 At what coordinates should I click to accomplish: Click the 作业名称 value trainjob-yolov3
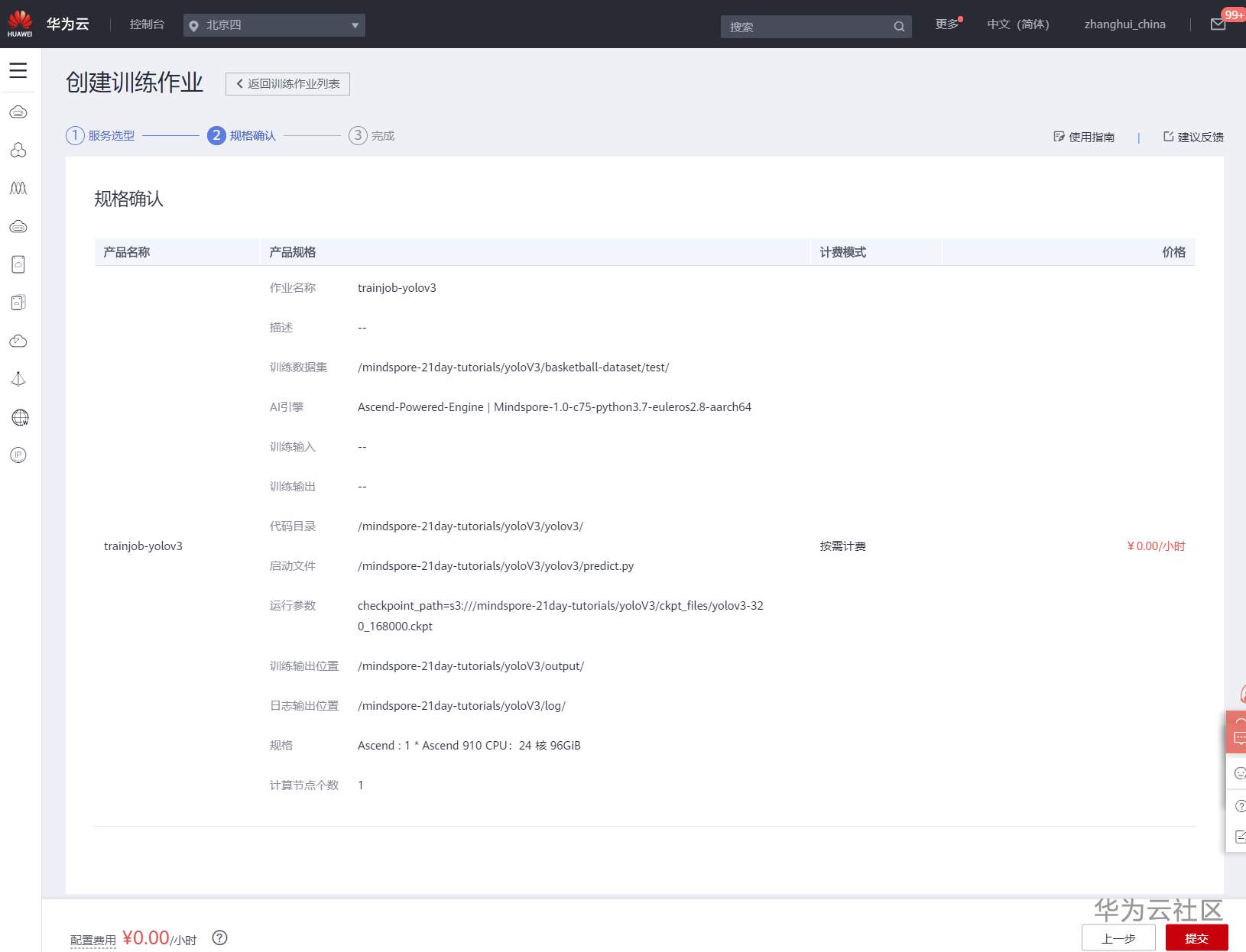point(397,288)
